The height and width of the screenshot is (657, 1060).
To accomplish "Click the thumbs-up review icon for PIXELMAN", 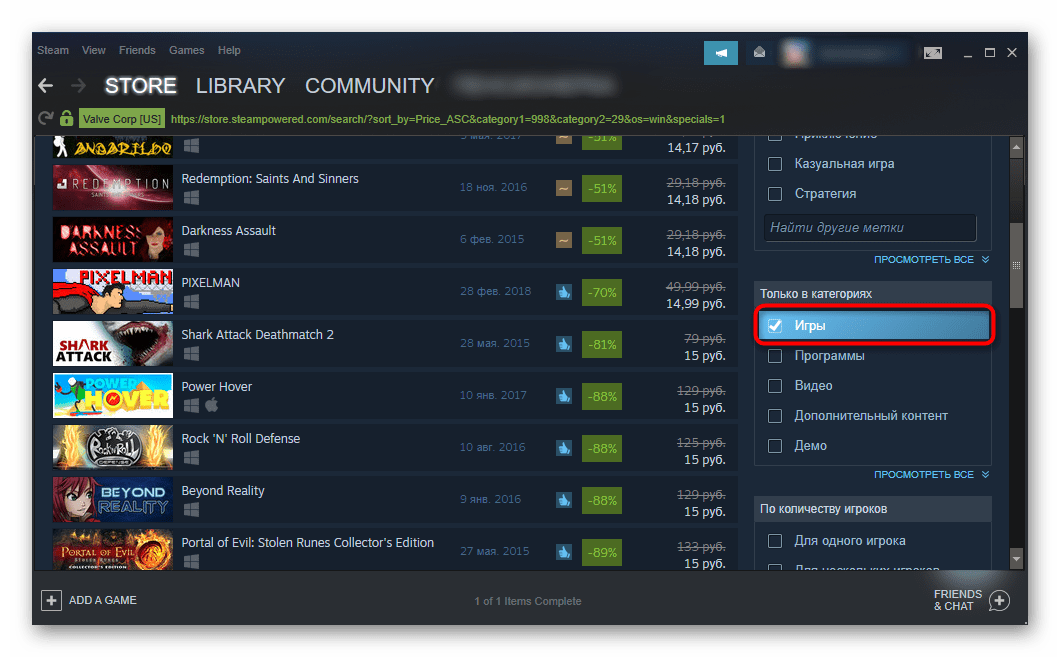I will tap(564, 292).
